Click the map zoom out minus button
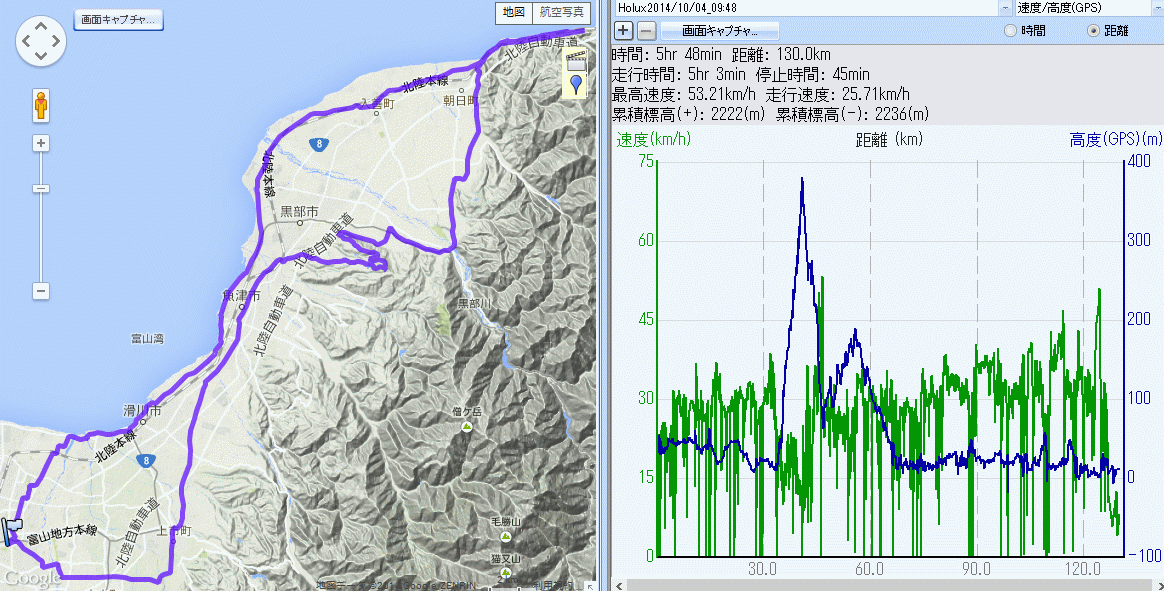This screenshot has height=591, width=1164. point(41,291)
